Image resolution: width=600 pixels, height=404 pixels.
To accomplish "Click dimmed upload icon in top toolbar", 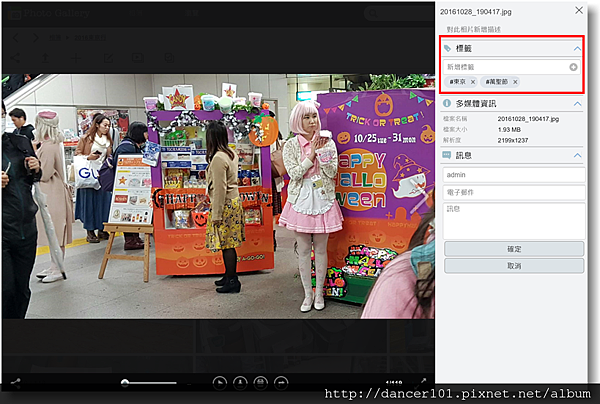I will (45, 58).
